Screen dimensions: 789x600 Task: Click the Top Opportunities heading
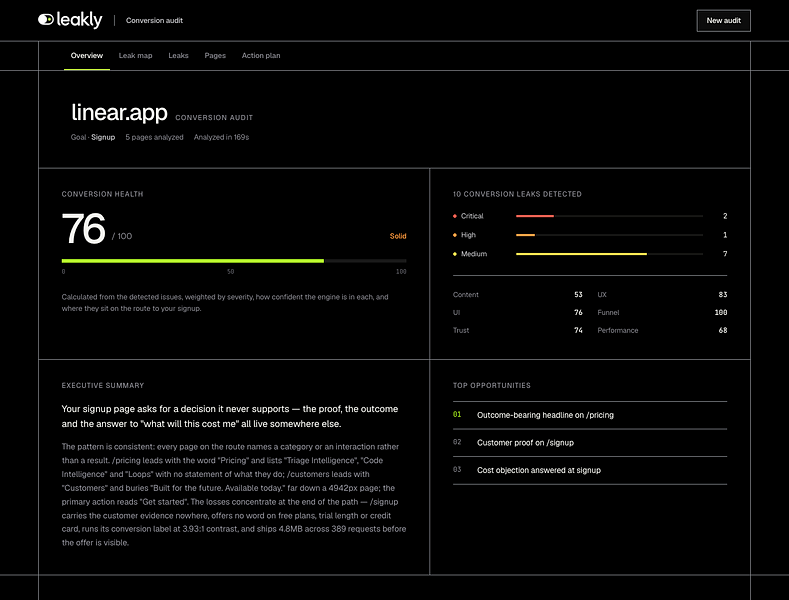[x=492, y=386]
